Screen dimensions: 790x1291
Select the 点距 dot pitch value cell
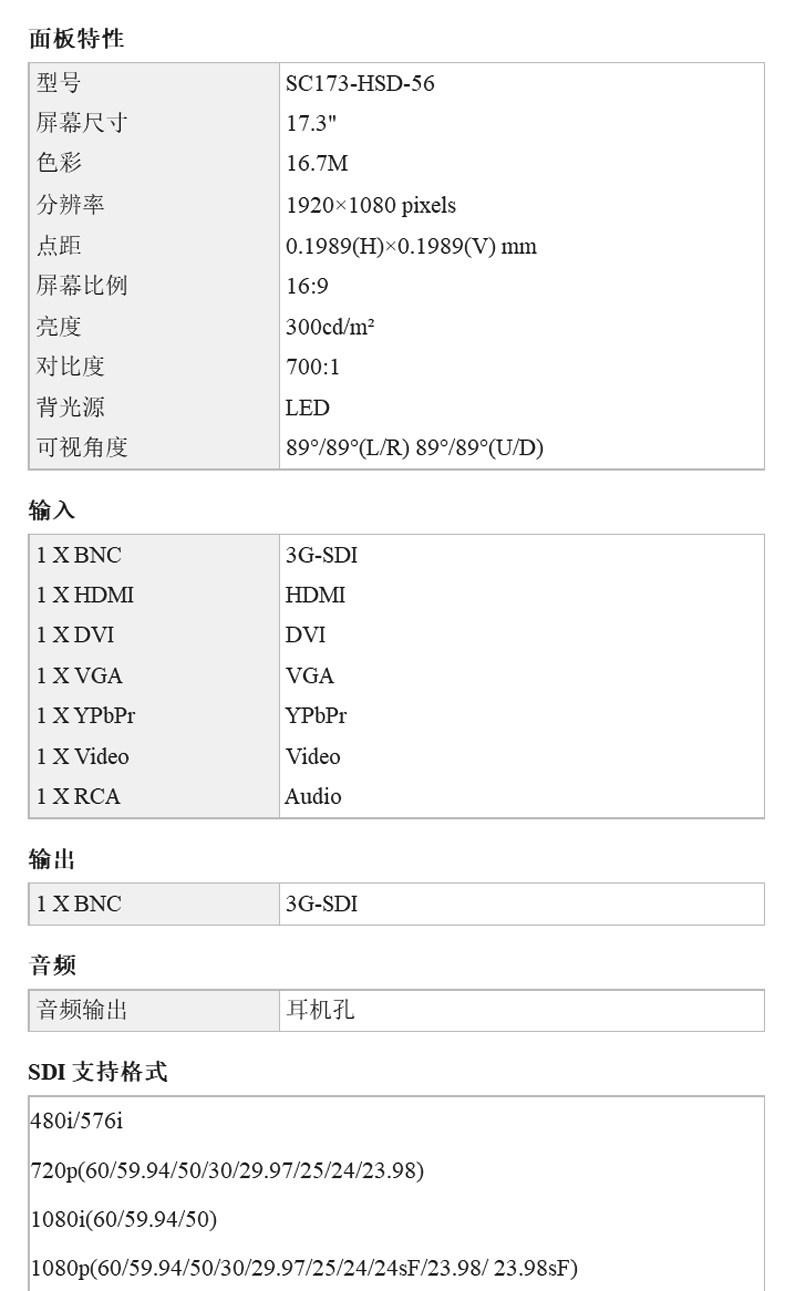point(411,246)
